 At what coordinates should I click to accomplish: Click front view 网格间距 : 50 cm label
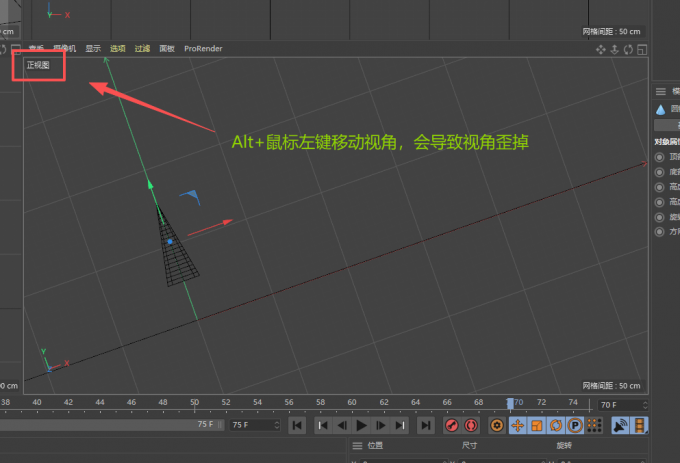(x=611, y=386)
